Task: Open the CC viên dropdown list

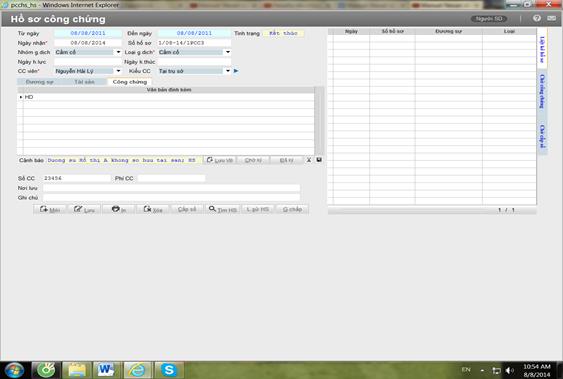Action: [x=118, y=71]
